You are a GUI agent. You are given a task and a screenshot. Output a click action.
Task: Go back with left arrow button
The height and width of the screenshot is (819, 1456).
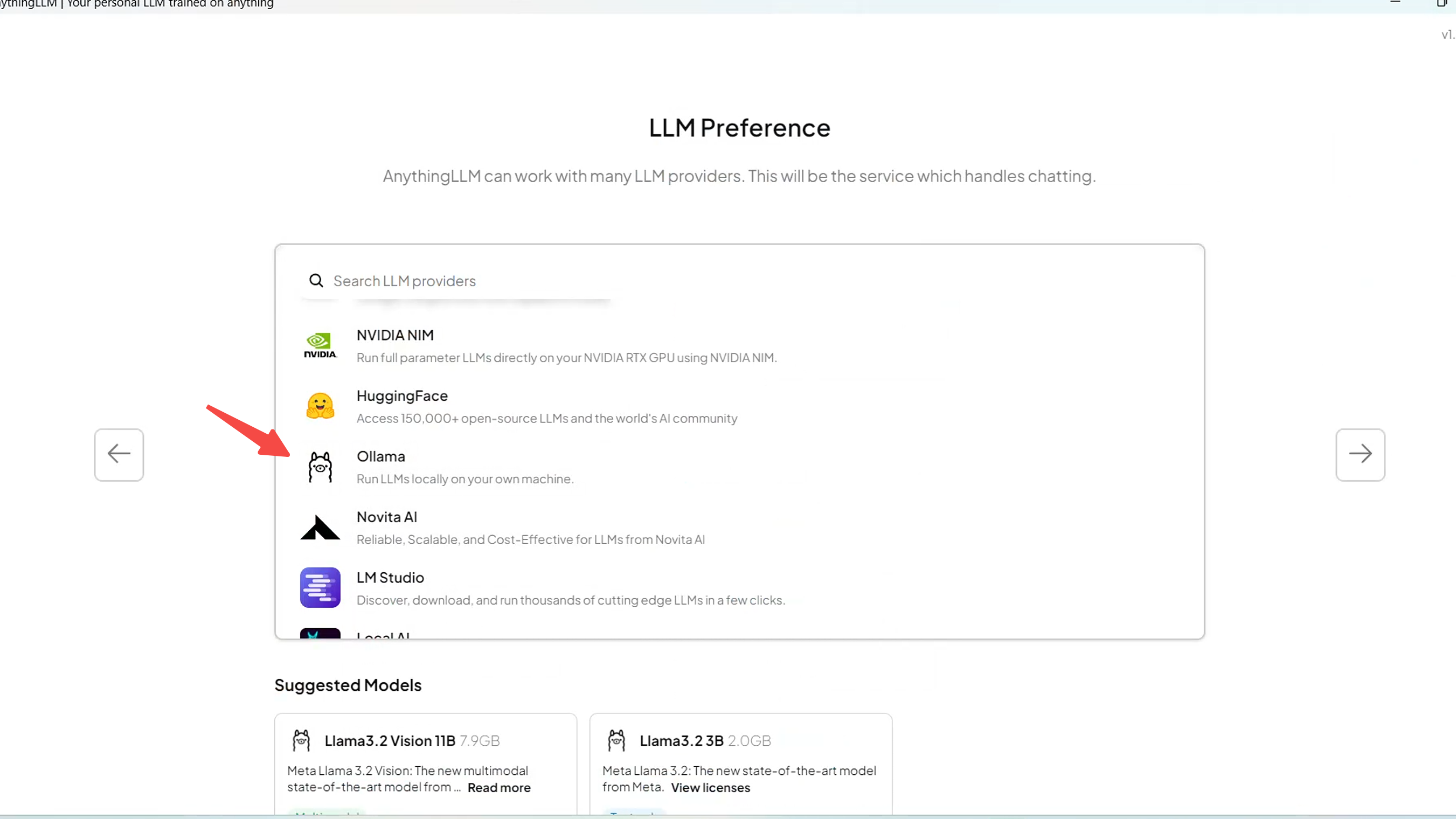pos(119,454)
